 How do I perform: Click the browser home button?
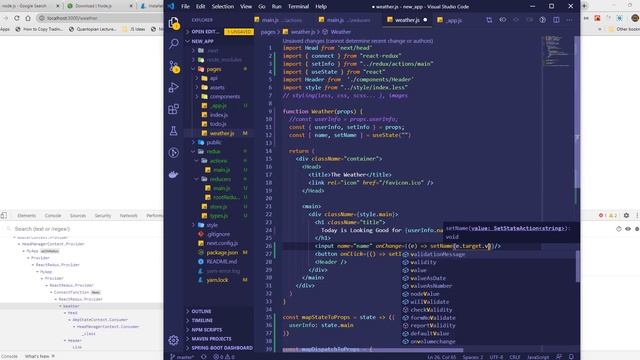[28, 18]
